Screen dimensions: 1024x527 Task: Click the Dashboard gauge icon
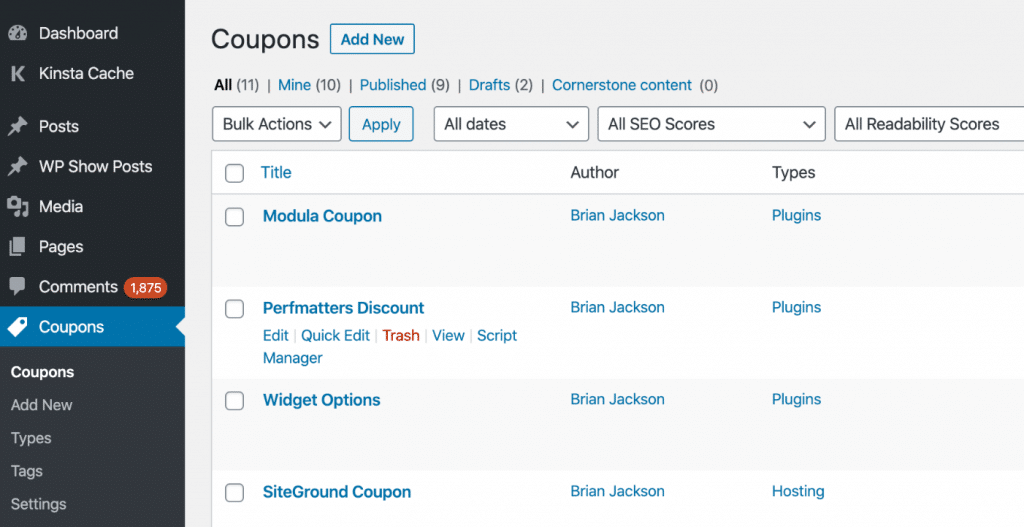(18, 33)
